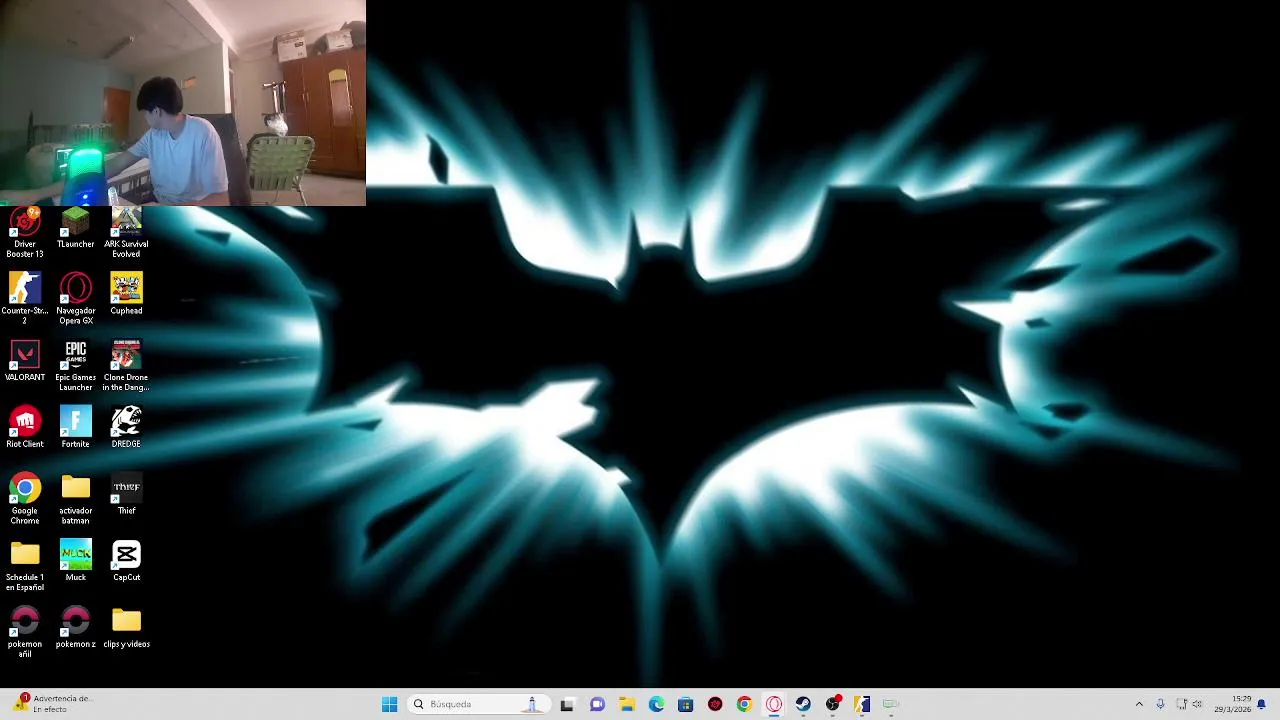Open network status in system tray
The image size is (1280, 720).
coord(1181,704)
